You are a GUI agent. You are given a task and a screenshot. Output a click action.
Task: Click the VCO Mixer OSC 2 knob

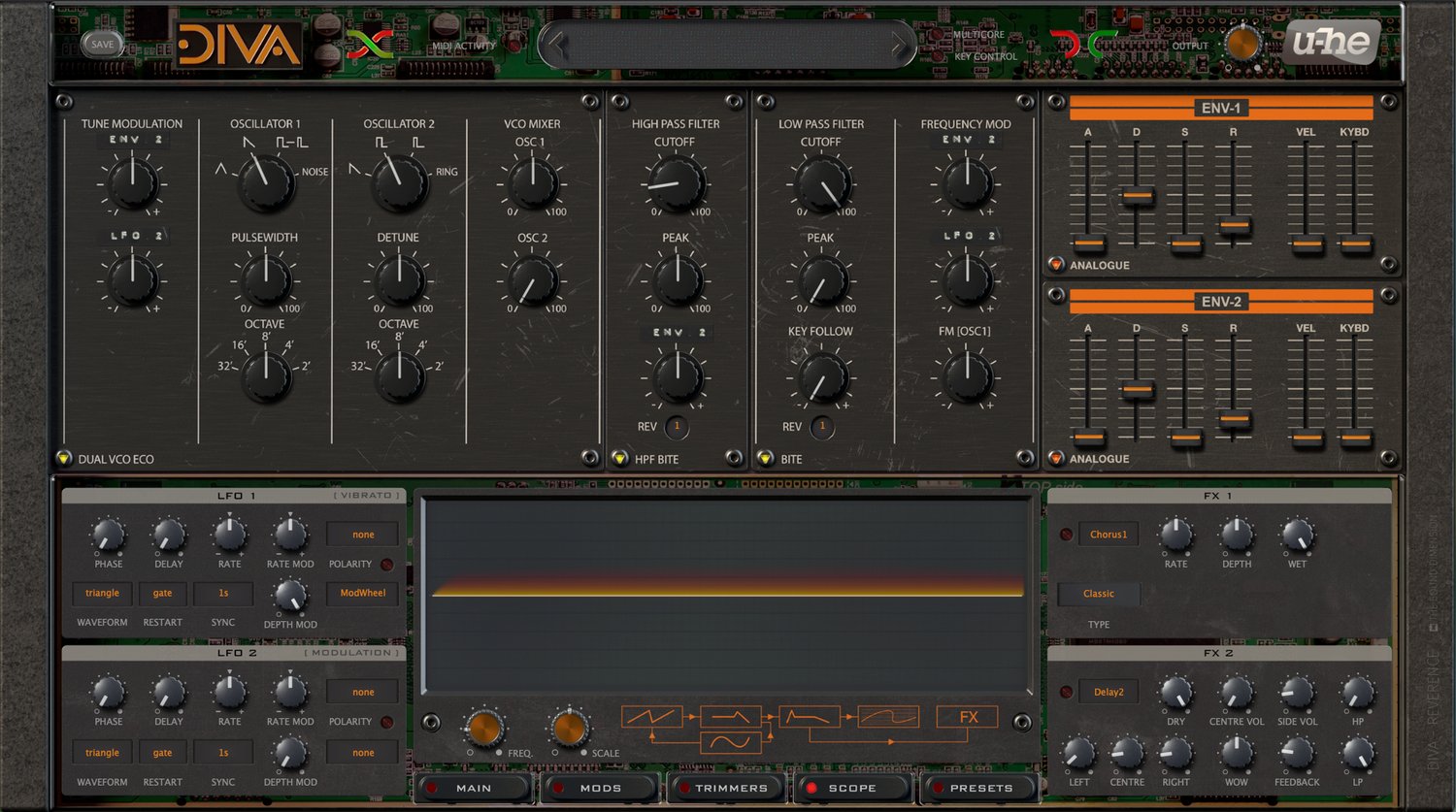tap(533, 279)
